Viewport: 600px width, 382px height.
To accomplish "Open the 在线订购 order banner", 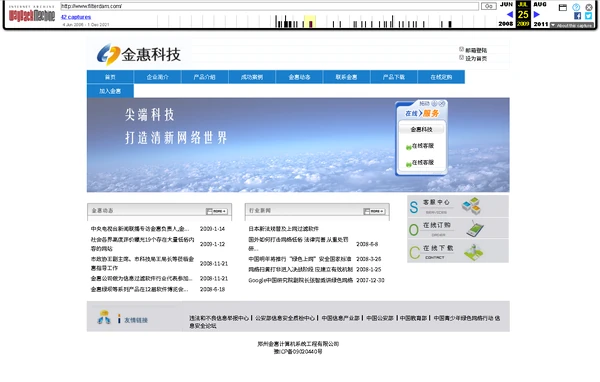I will pyautogui.click(x=458, y=229).
